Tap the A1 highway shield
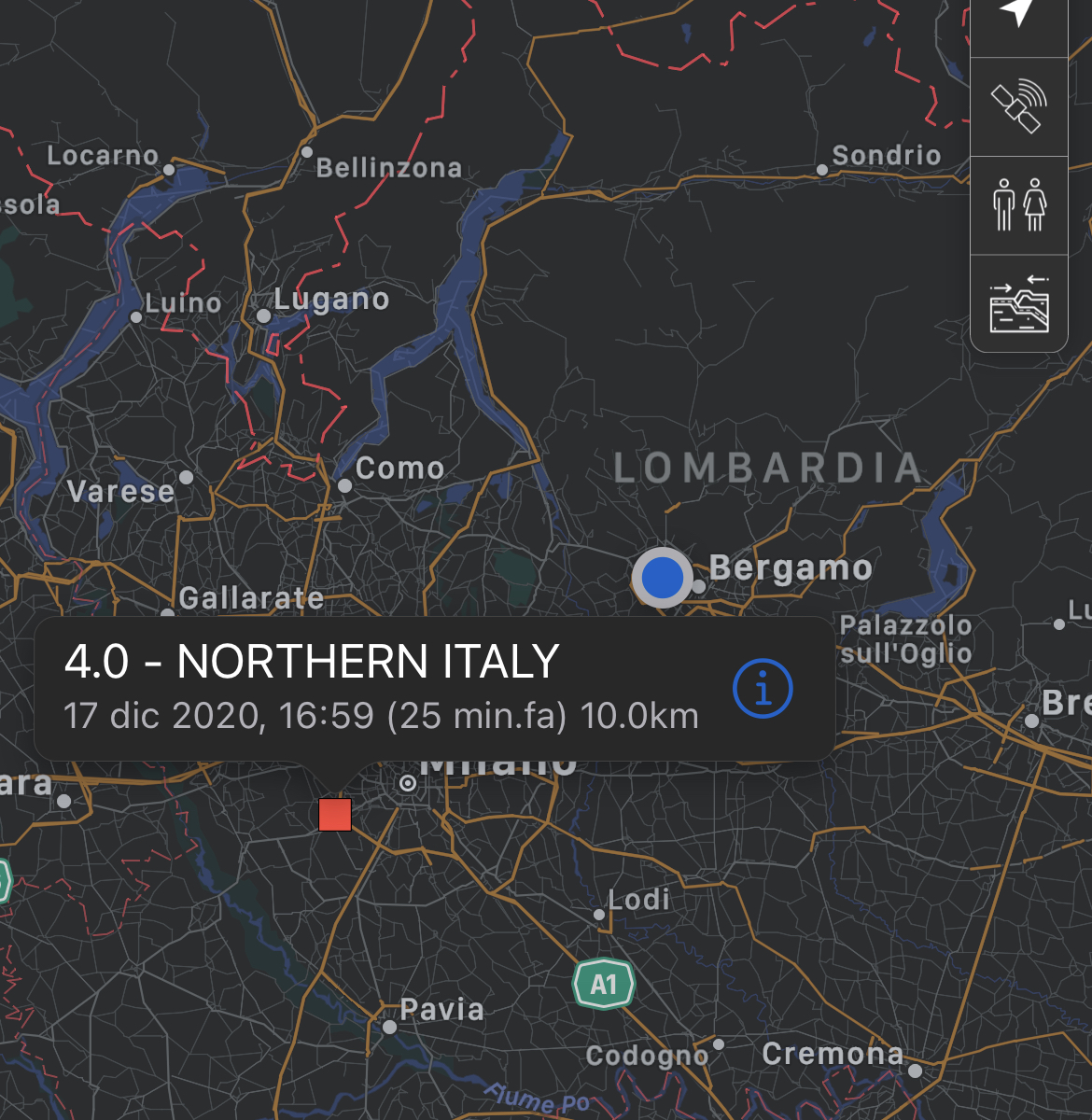 tap(604, 984)
